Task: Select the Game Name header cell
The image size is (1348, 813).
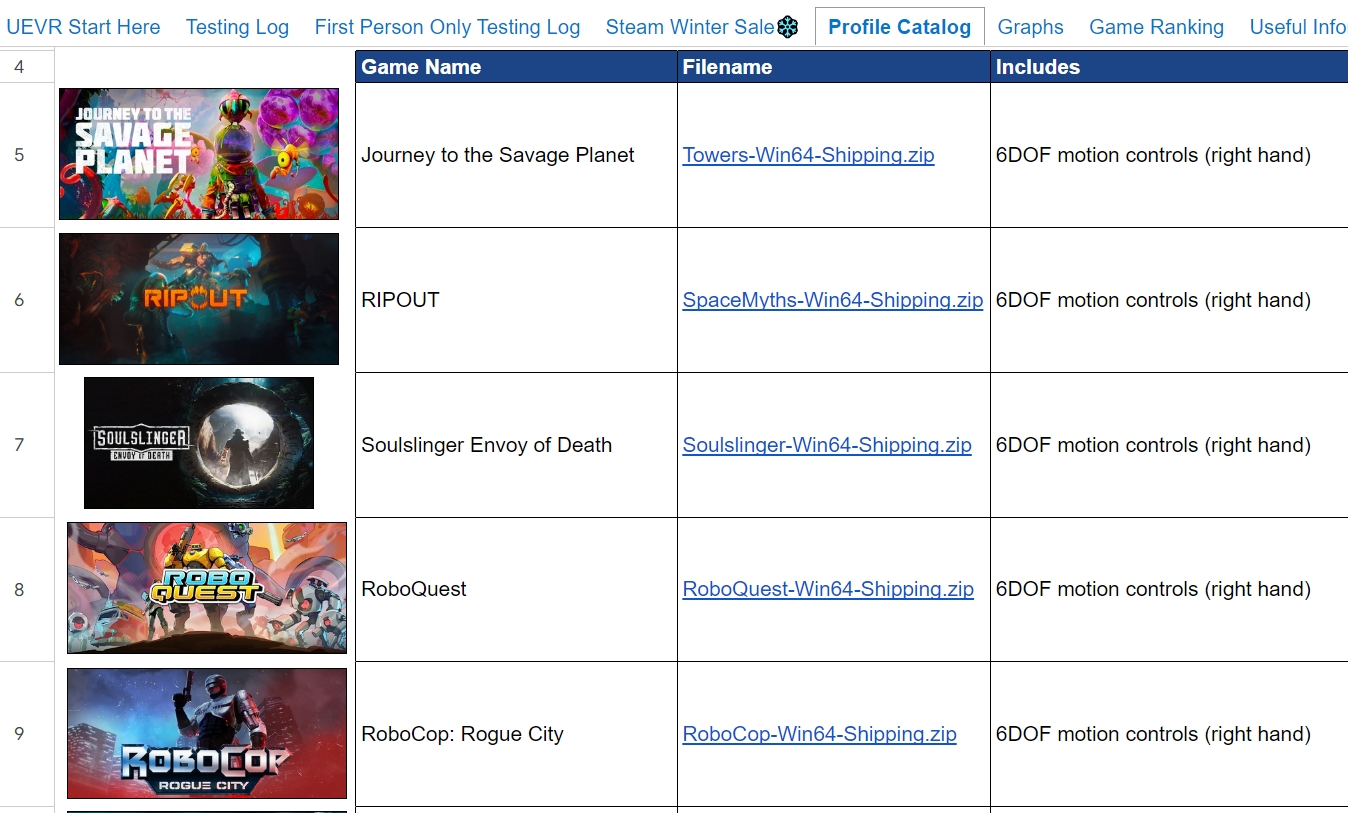Action: pos(516,67)
